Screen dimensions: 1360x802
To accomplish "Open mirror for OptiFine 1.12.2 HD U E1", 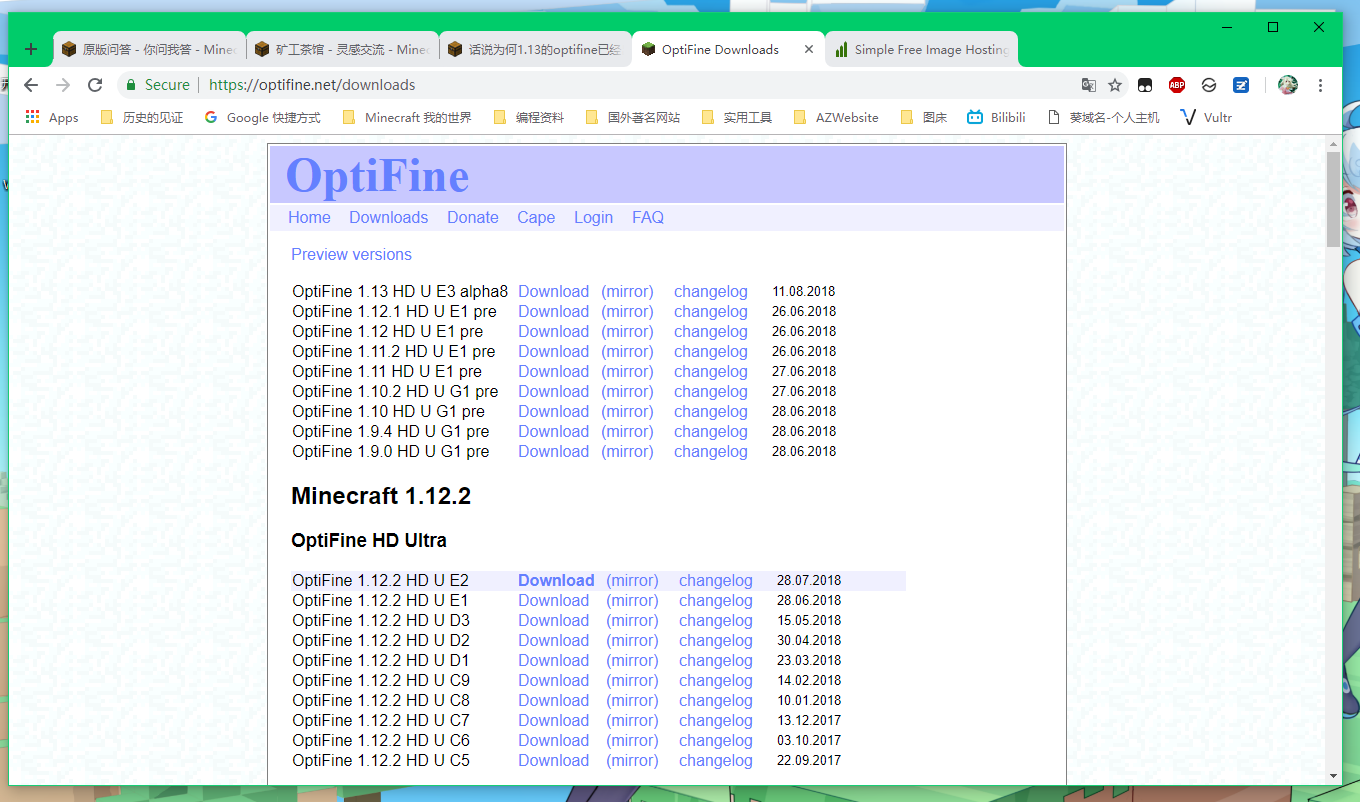I will [632, 601].
